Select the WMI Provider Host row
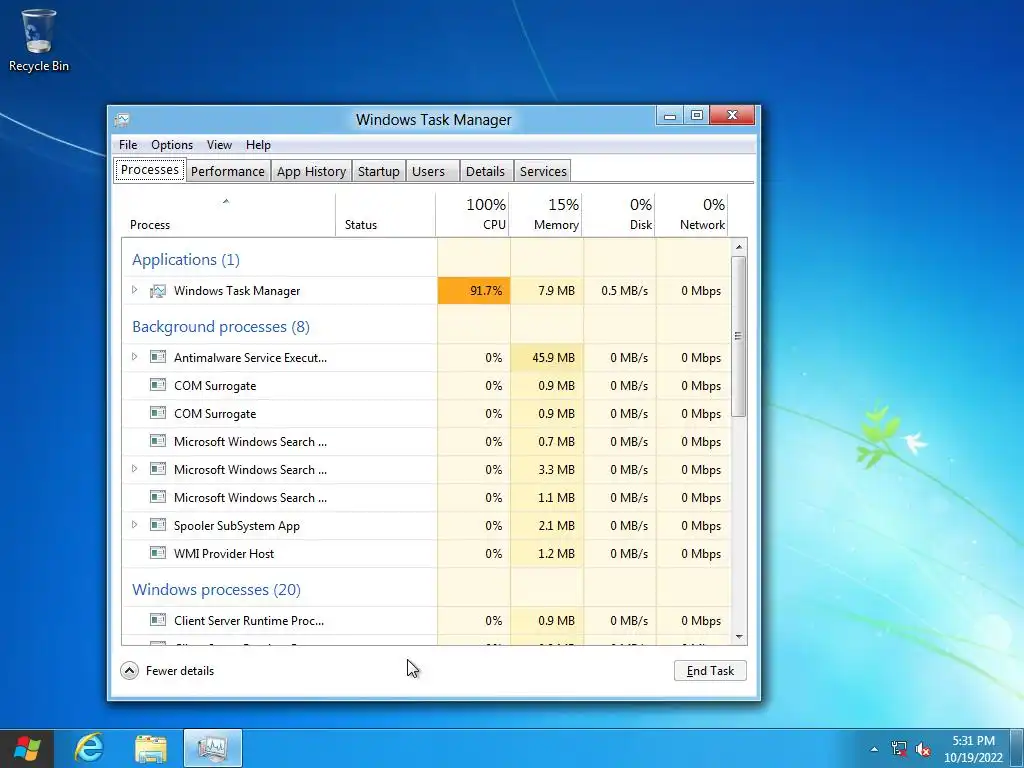This screenshot has width=1024, height=768. tap(426, 553)
